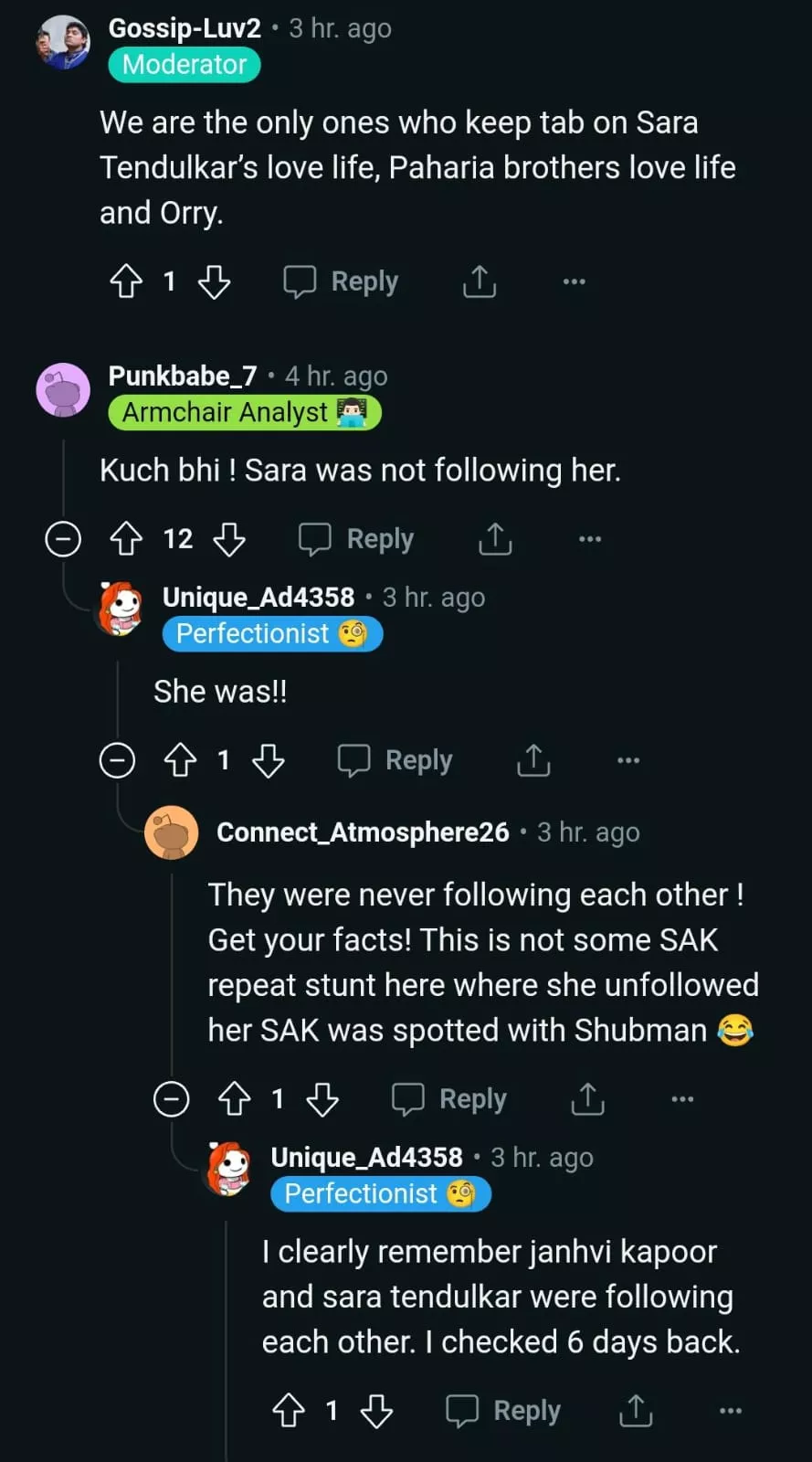Reply to Gossip-Luv2's comment
Screen dimensions: 812x1462
[342, 281]
